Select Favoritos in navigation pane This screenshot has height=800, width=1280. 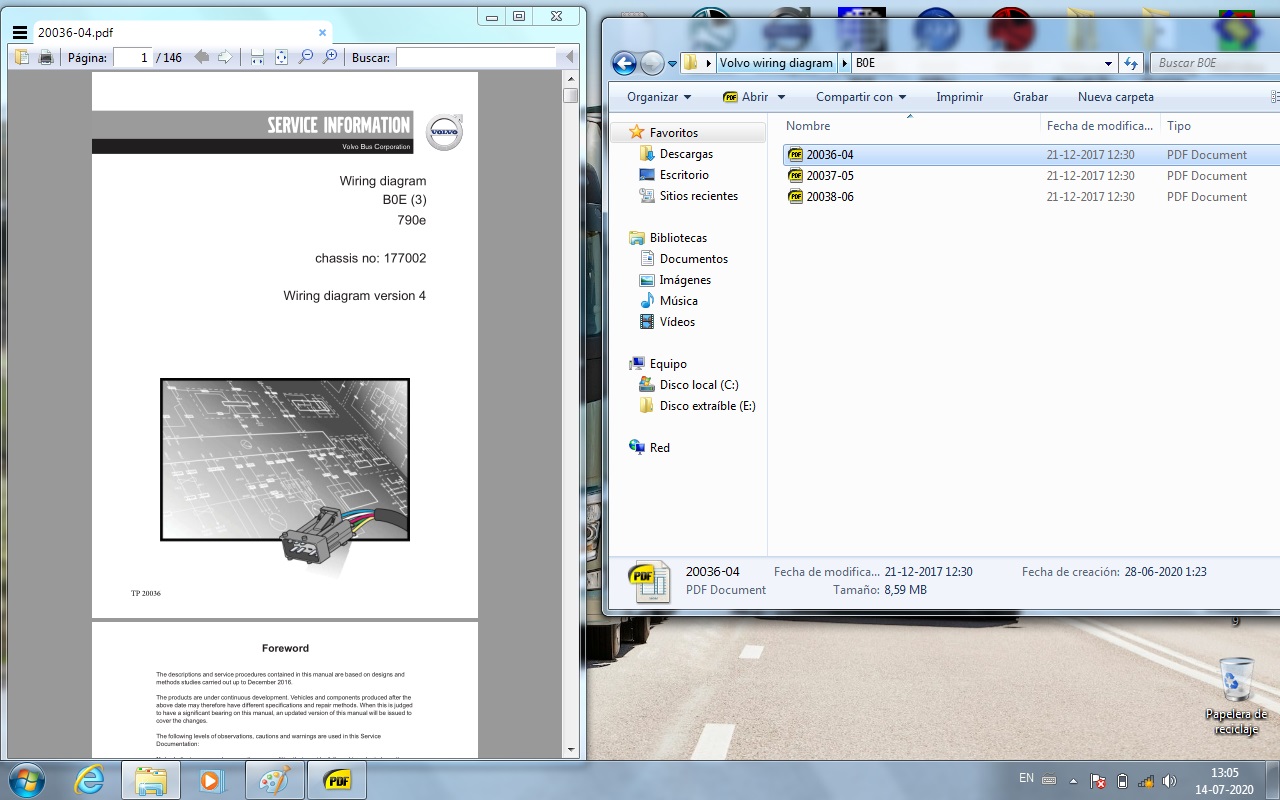tap(673, 132)
